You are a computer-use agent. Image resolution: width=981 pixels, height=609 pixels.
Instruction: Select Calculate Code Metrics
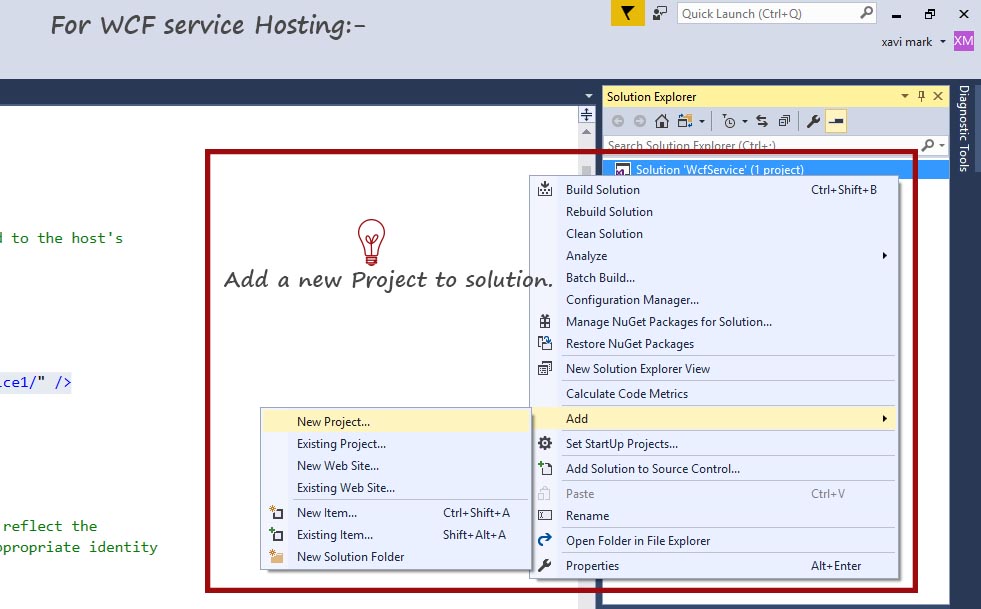coord(714,393)
